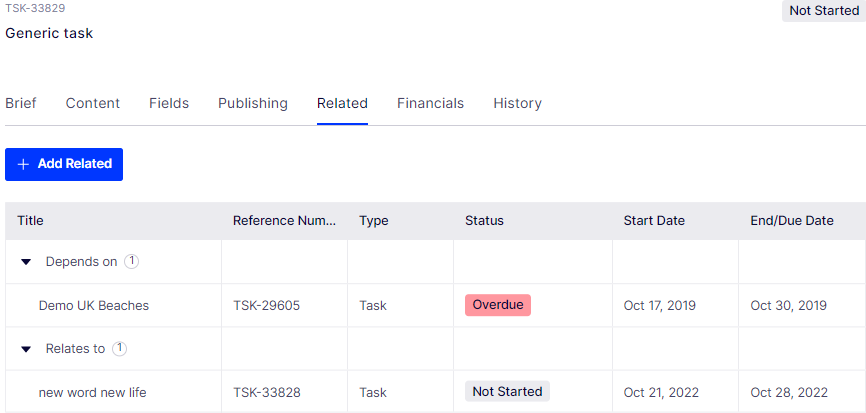Image resolution: width=866 pixels, height=413 pixels.
Task: Switch to the Content tab
Action: tap(93, 103)
